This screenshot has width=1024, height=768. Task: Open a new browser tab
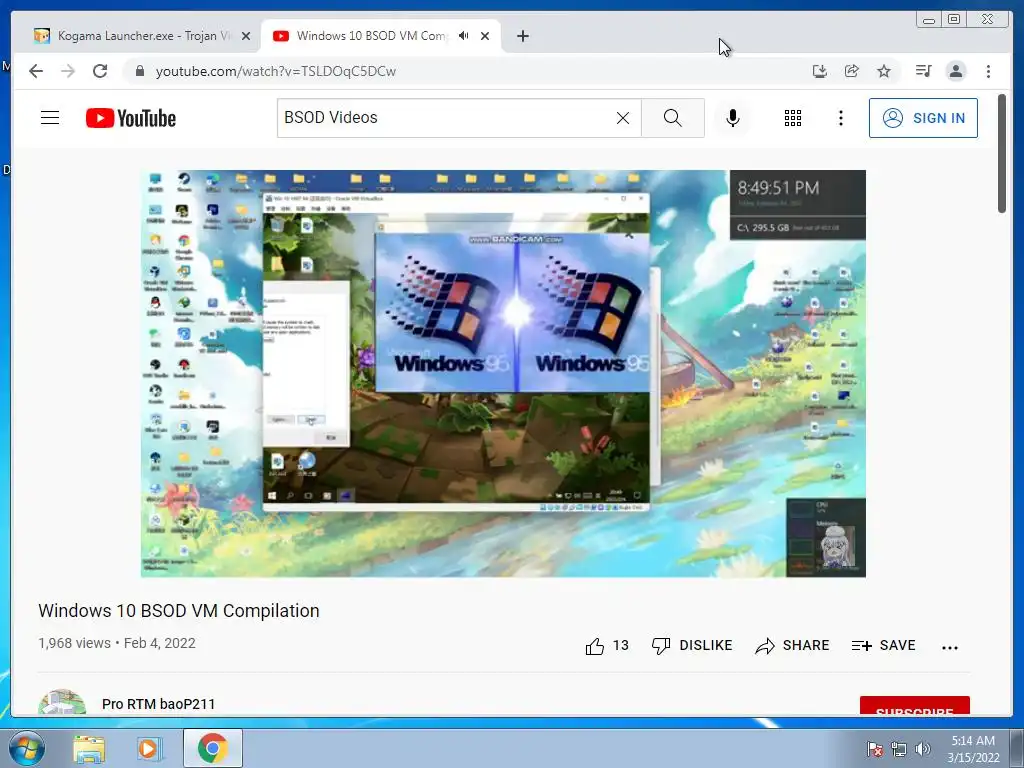click(x=522, y=37)
